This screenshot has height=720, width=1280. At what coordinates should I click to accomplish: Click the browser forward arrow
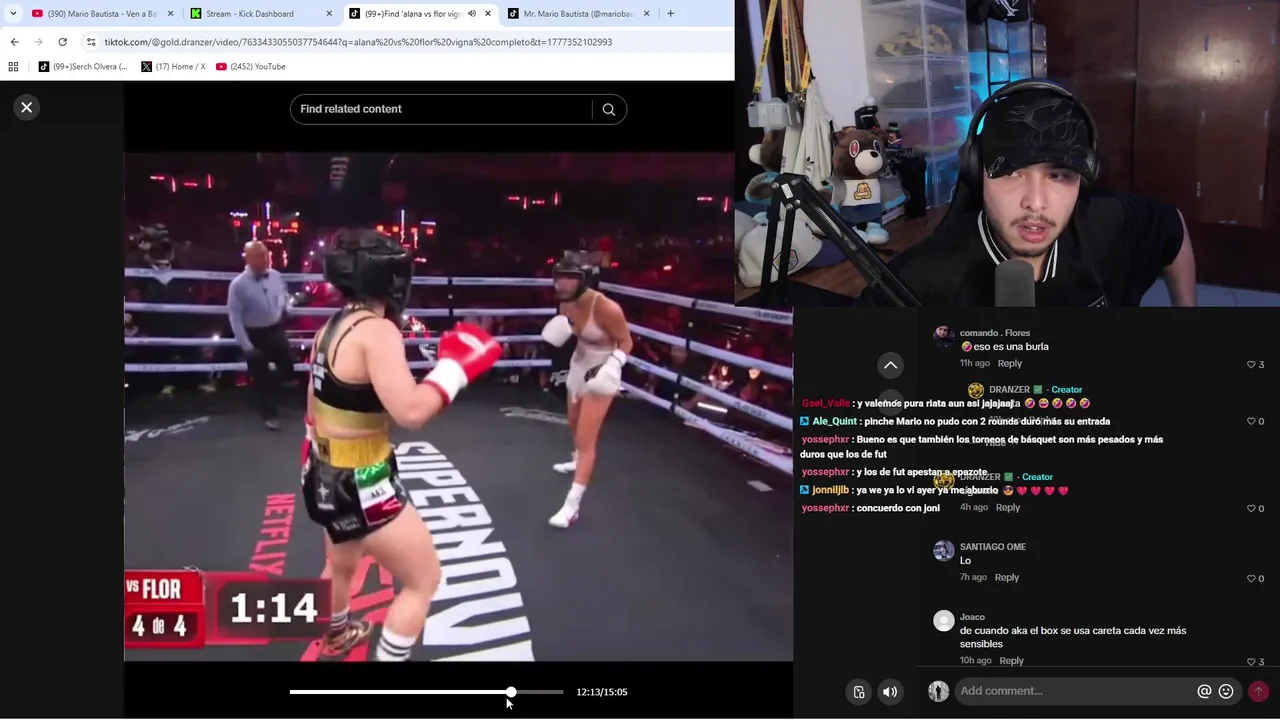[x=38, y=42]
